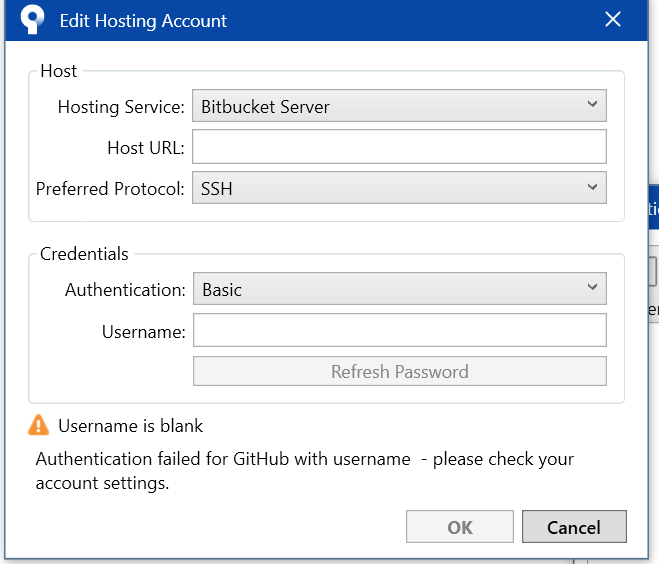
Task: Click inside the Host URL field
Action: pos(399,147)
